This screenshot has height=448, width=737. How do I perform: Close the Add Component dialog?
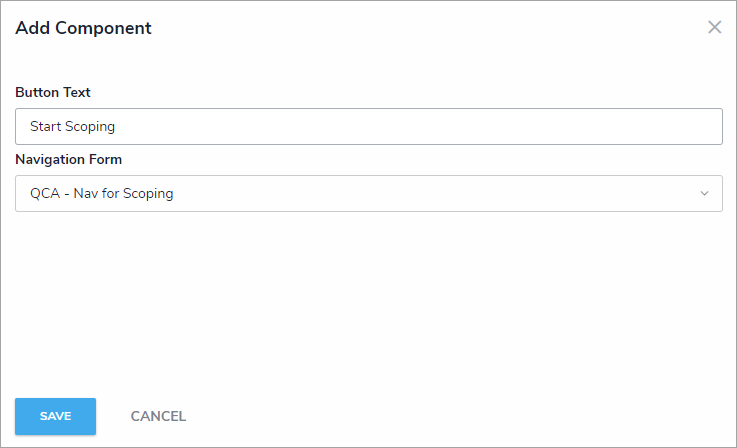pyautogui.click(x=714, y=28)
